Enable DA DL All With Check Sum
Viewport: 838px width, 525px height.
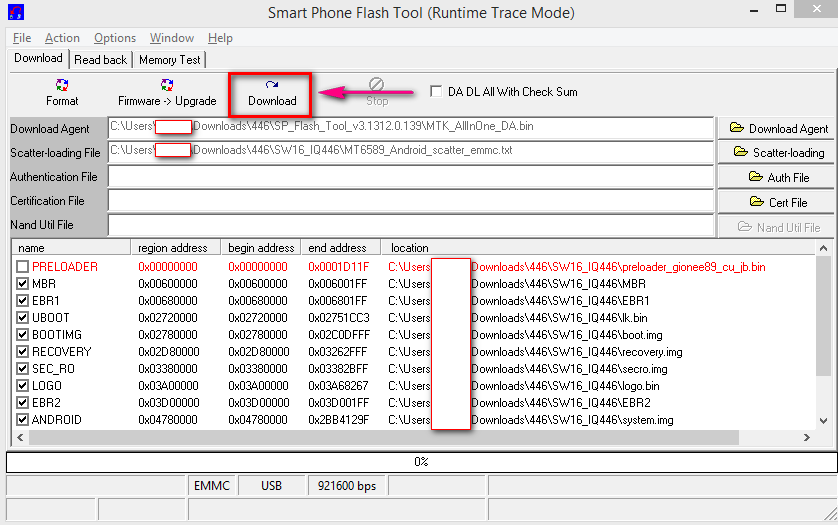[x=435, y=92]
